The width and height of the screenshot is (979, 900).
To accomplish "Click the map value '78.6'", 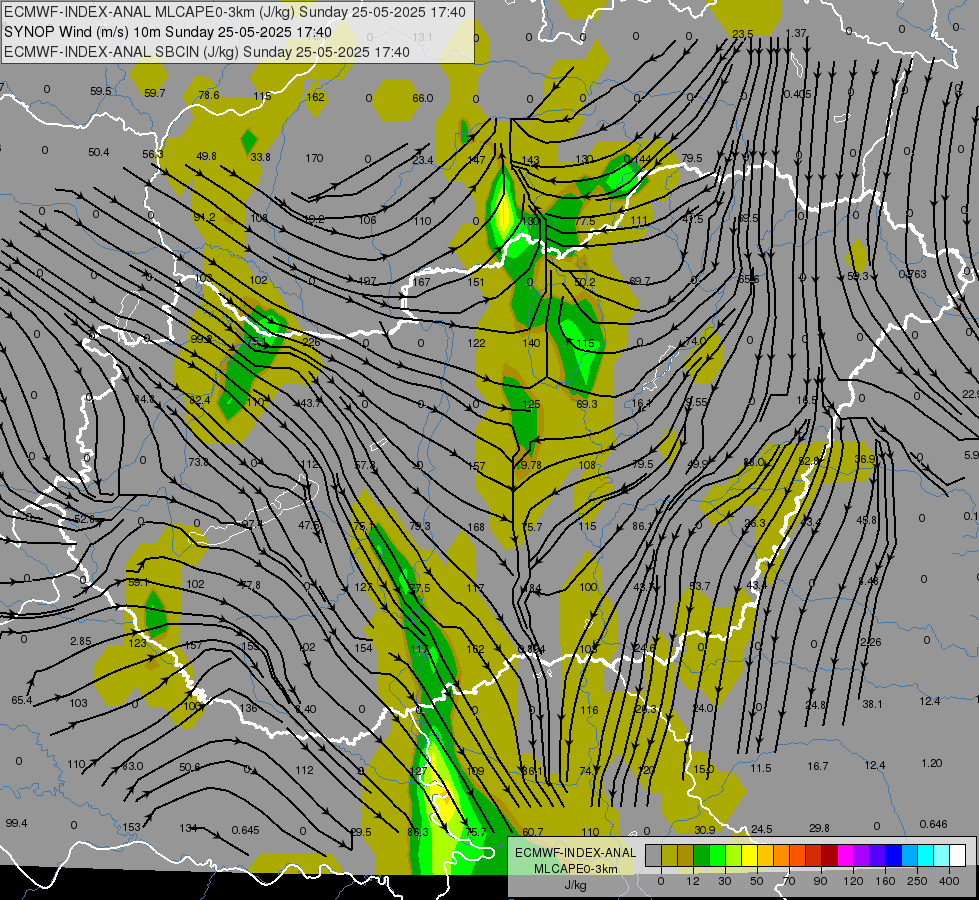I will (x=209, y=95).
